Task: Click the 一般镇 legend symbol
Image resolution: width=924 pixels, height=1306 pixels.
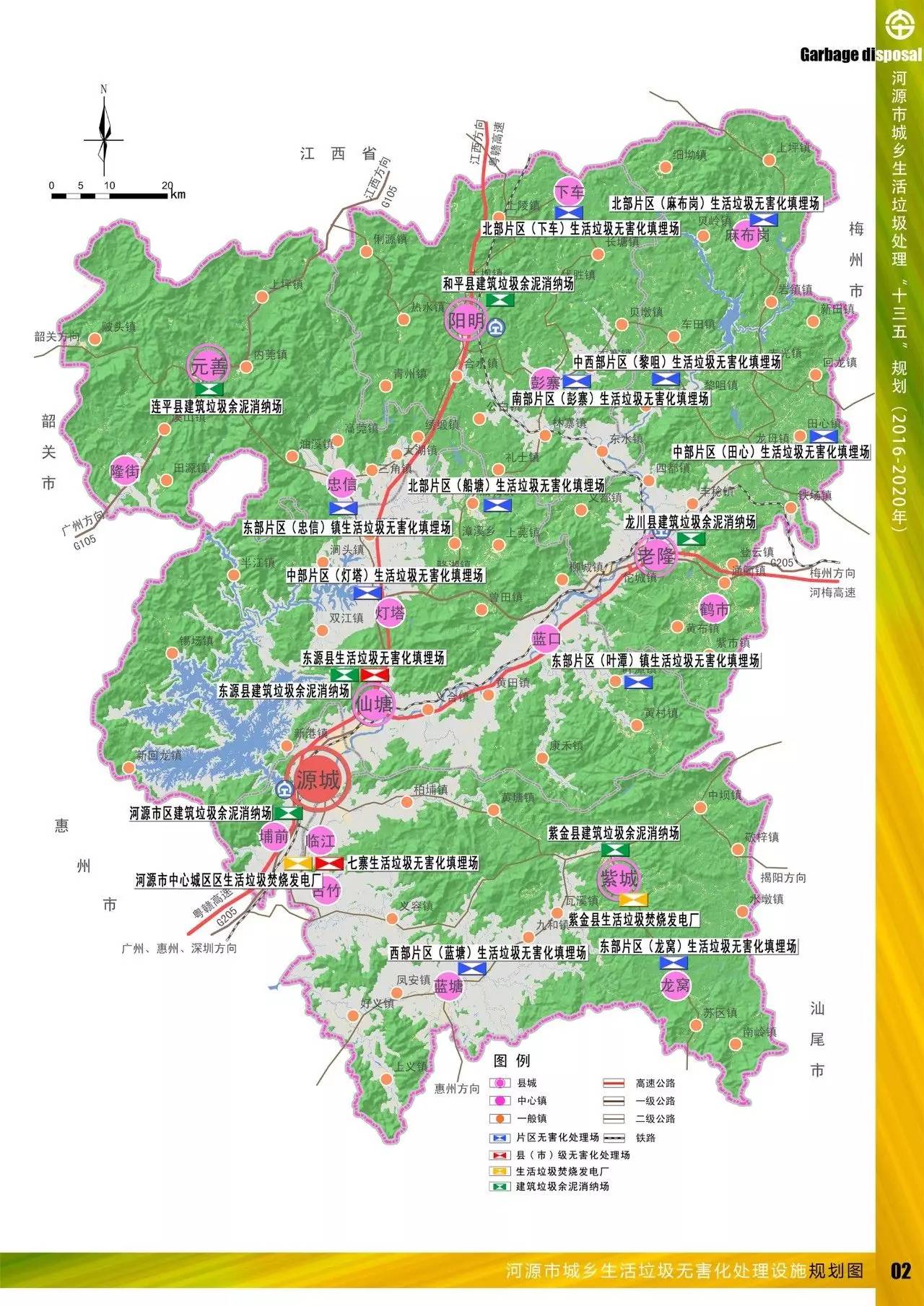Action: click(500, 1118)
